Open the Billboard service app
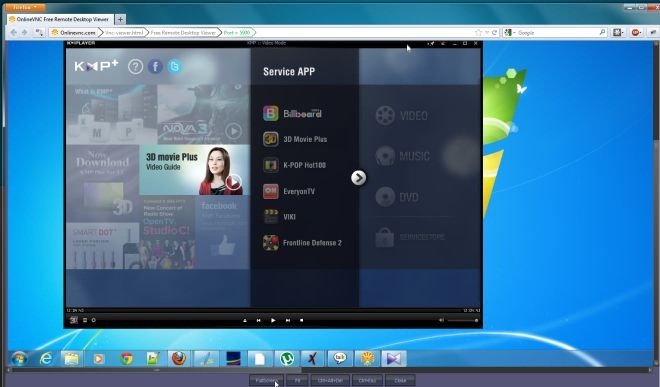Screen dimensions: 660x387 coord(293,113)
